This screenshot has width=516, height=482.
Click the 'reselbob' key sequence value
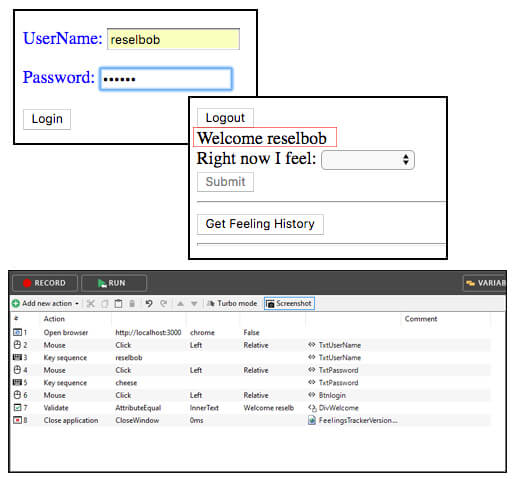point(129,358)
